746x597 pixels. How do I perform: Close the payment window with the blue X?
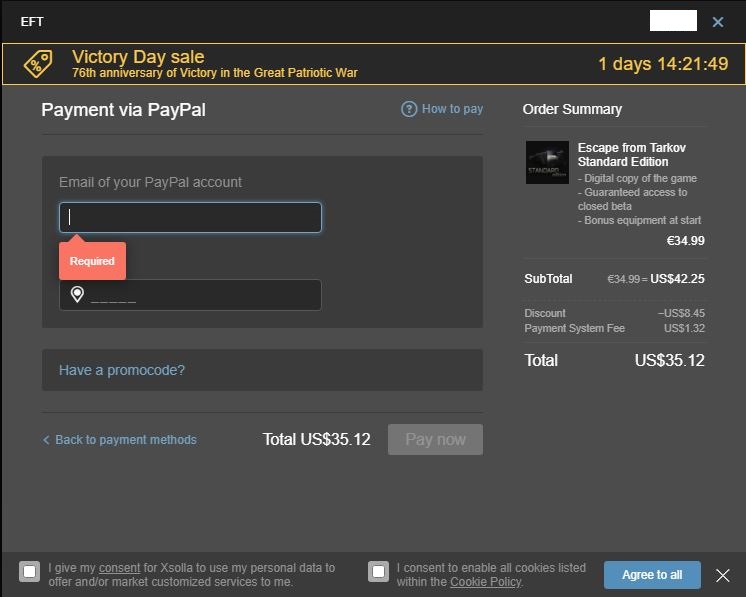(718, 22)
